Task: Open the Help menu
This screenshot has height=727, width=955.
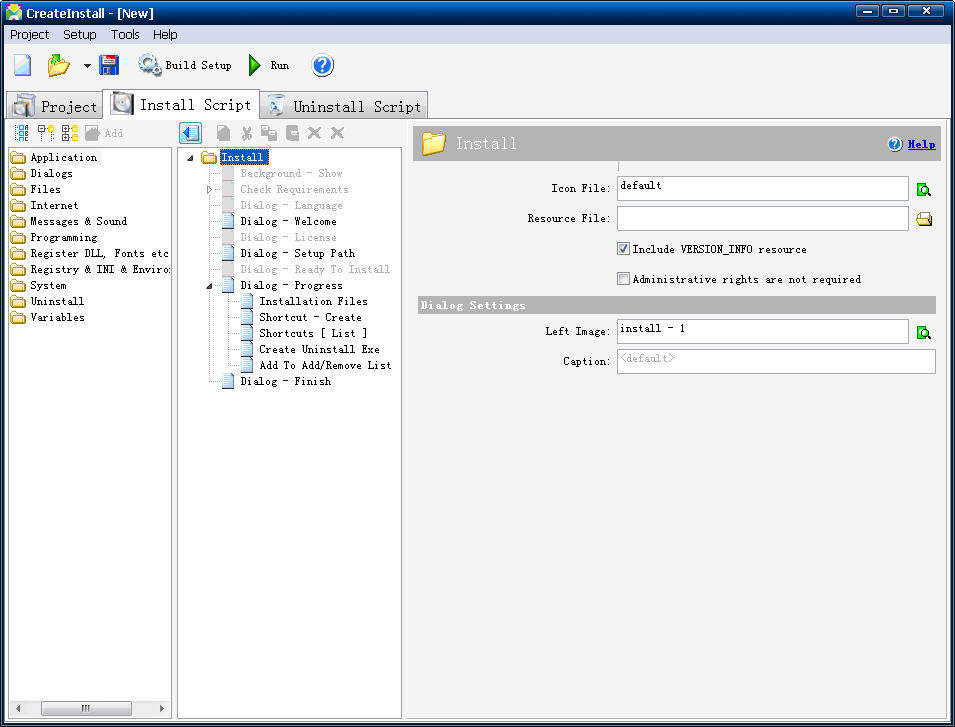Action: 165,35
